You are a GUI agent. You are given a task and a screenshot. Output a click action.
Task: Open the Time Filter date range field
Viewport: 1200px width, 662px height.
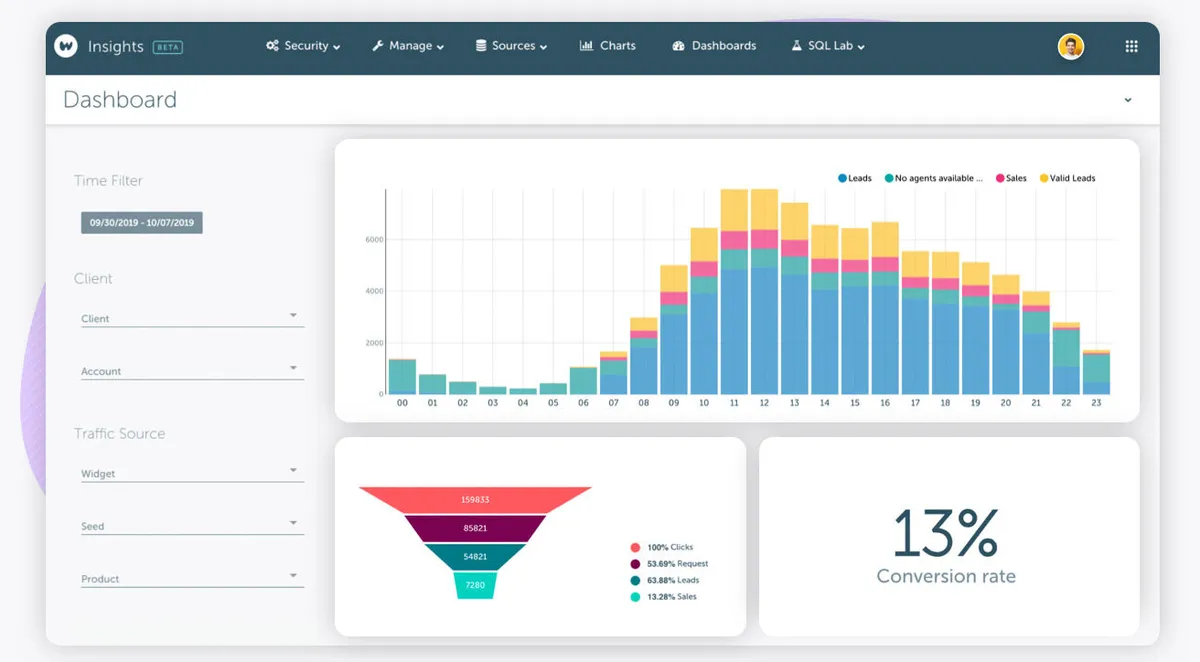coord(141,222)
